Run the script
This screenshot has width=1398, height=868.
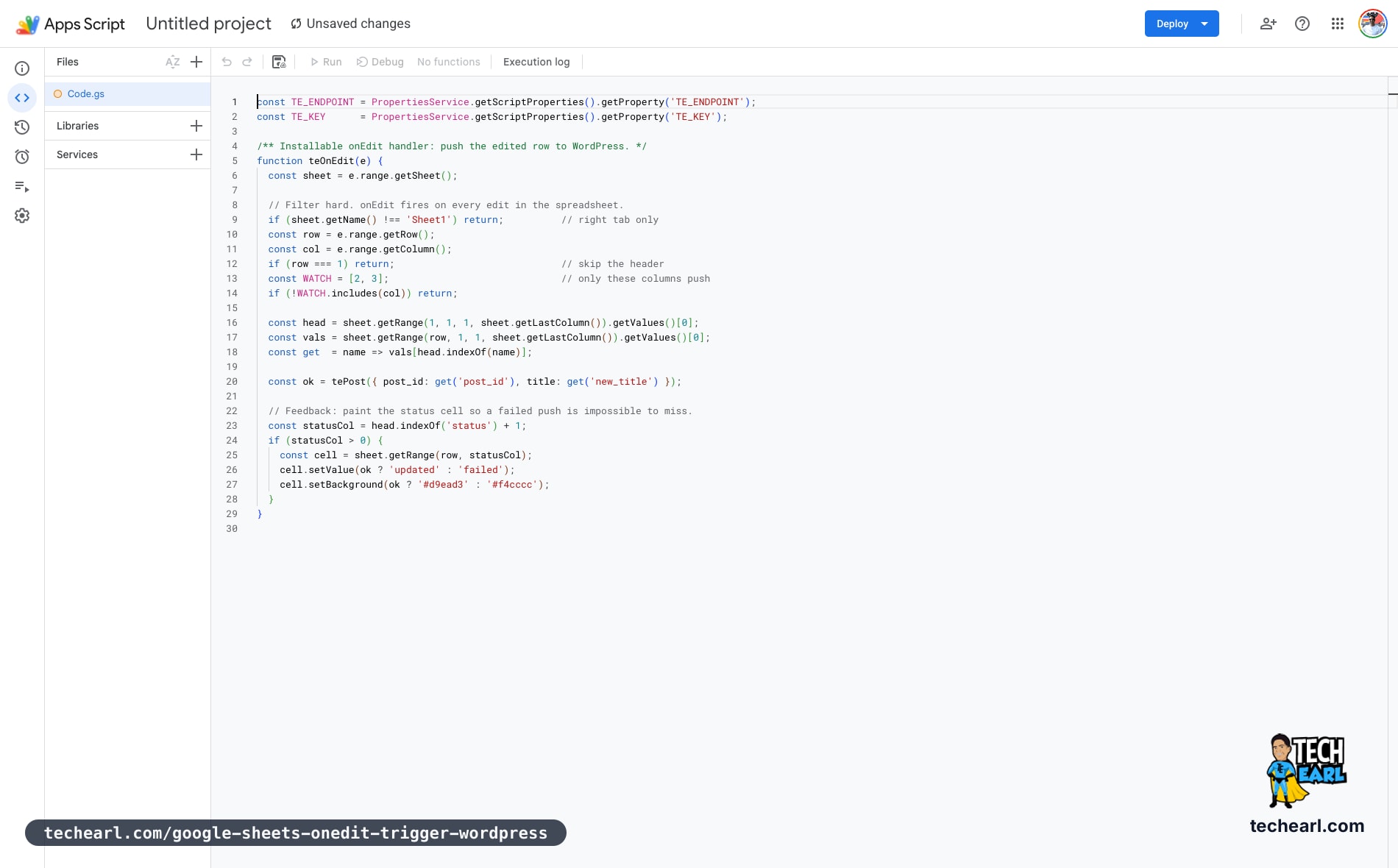click(x=326, y=62)
